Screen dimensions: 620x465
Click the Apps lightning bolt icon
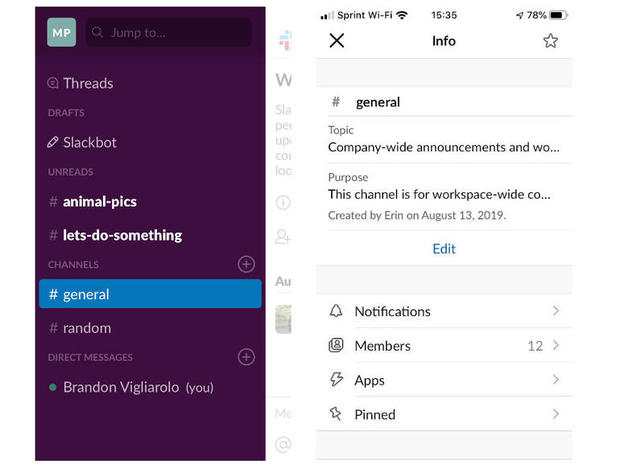pyautogui.click(x=336, y=380)
